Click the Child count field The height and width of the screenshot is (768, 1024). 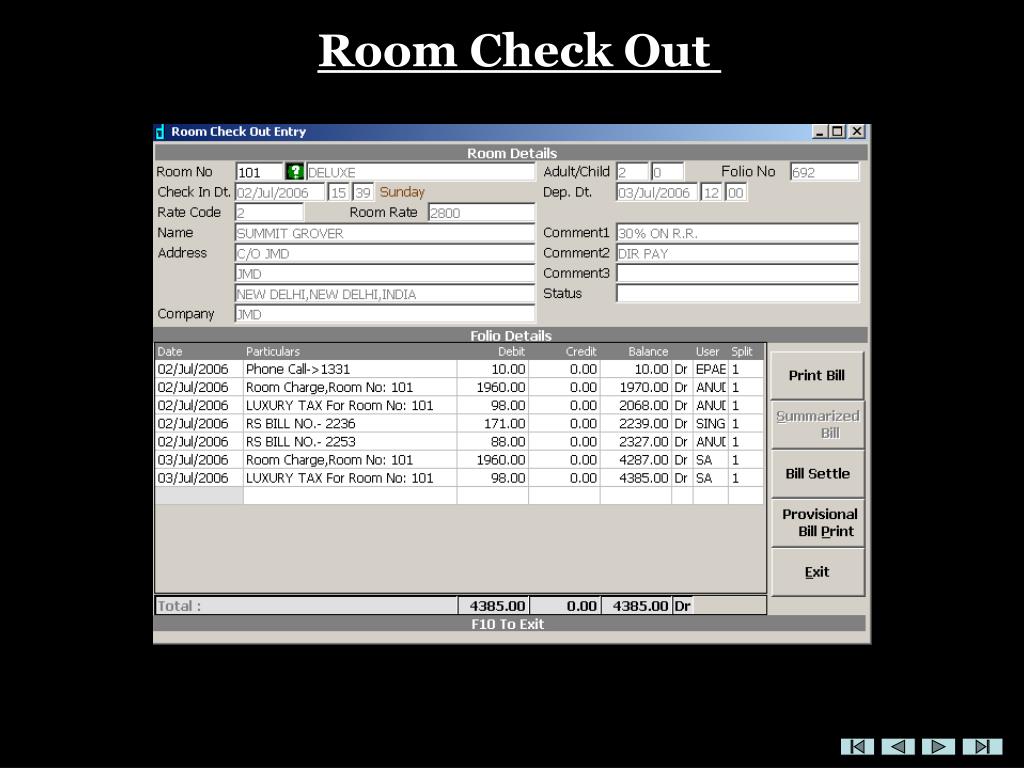point(667,172)
